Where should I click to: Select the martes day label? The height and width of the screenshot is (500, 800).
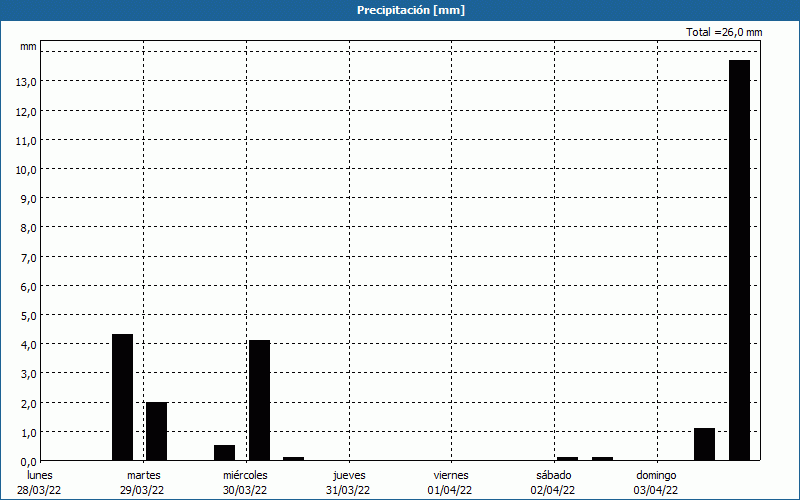coord(144,475)
